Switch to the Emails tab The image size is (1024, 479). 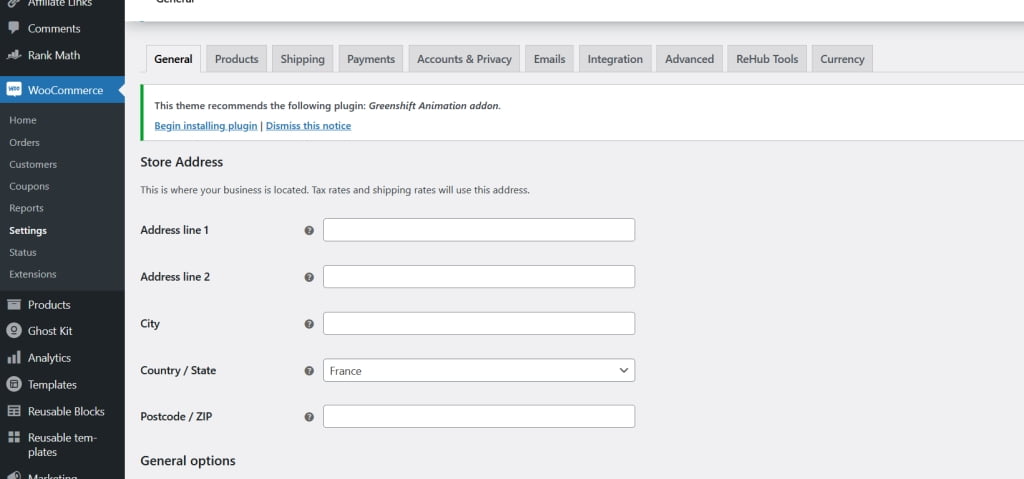point(549,59)
